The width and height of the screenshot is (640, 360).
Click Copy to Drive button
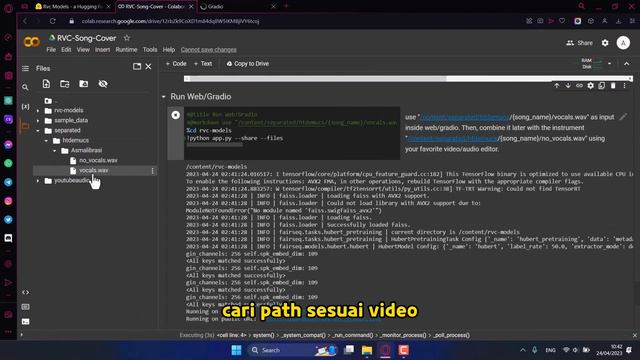point(248,64)
